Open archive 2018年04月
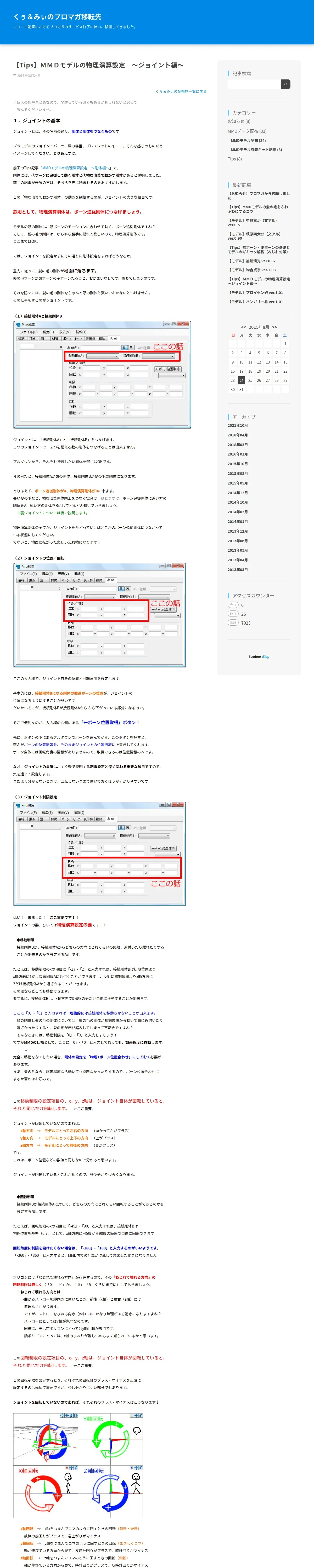314x1568 pixels. [x=238, y=435]
